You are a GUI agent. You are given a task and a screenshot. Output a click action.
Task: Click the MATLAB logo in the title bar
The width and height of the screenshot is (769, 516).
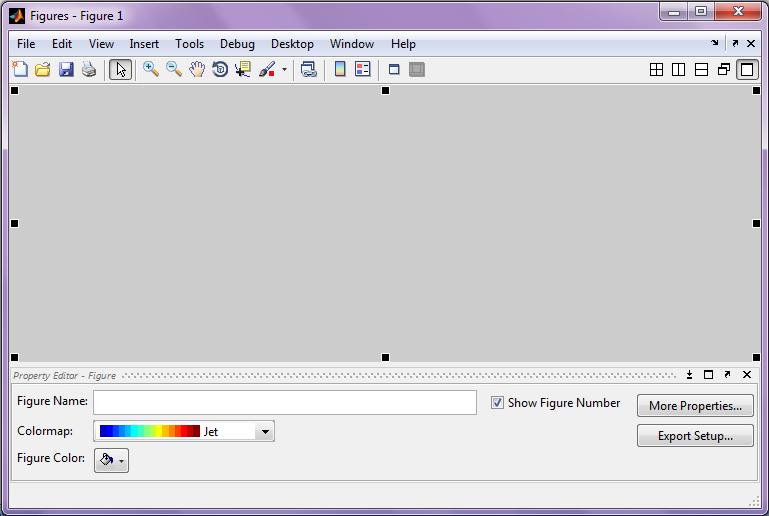click(x=17, y=16)
